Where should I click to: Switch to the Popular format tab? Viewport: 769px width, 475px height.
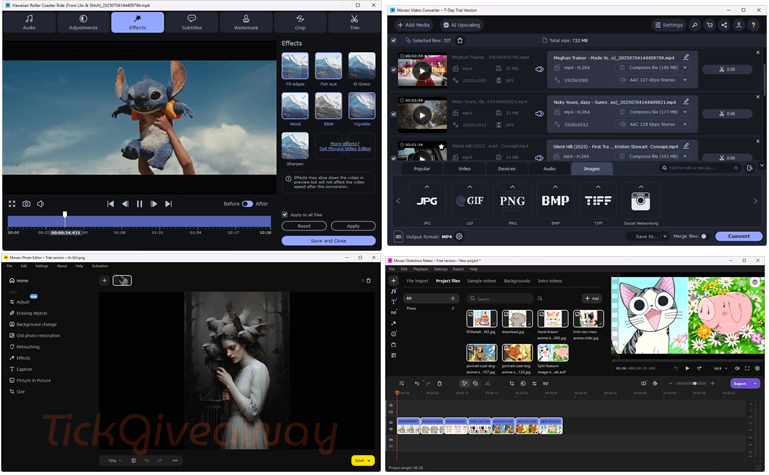pyautogui.click(x=422, y=169)
